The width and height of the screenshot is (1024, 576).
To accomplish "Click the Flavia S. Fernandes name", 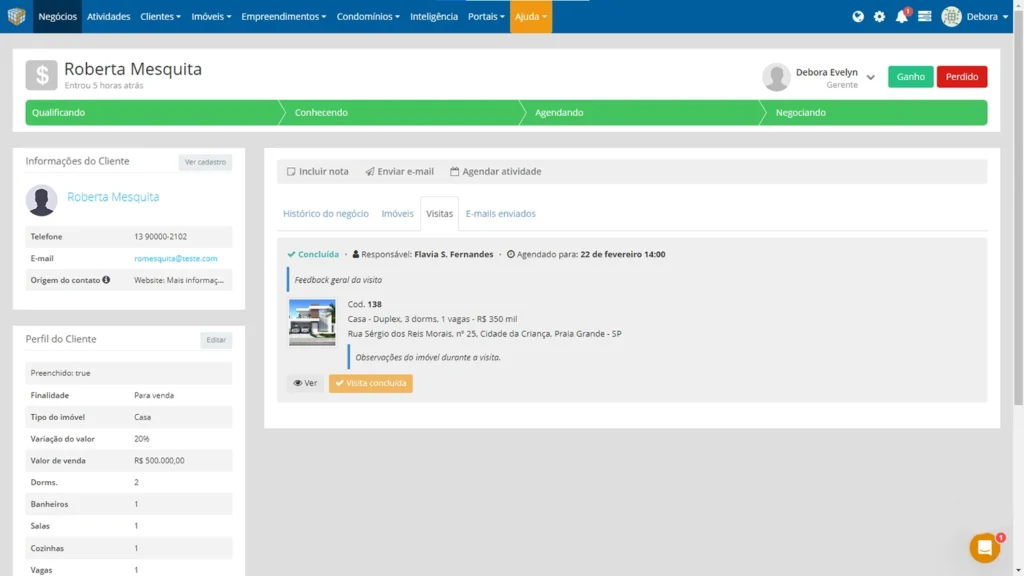I will [453, 254].
